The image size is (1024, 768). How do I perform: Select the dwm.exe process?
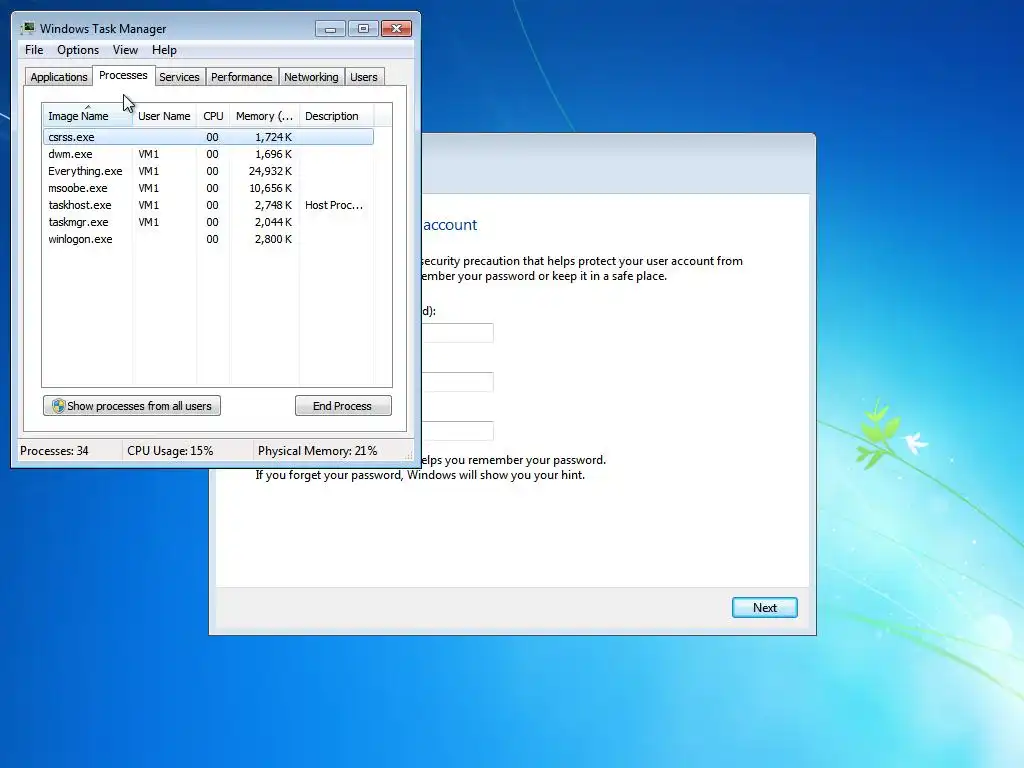point(208,154)
